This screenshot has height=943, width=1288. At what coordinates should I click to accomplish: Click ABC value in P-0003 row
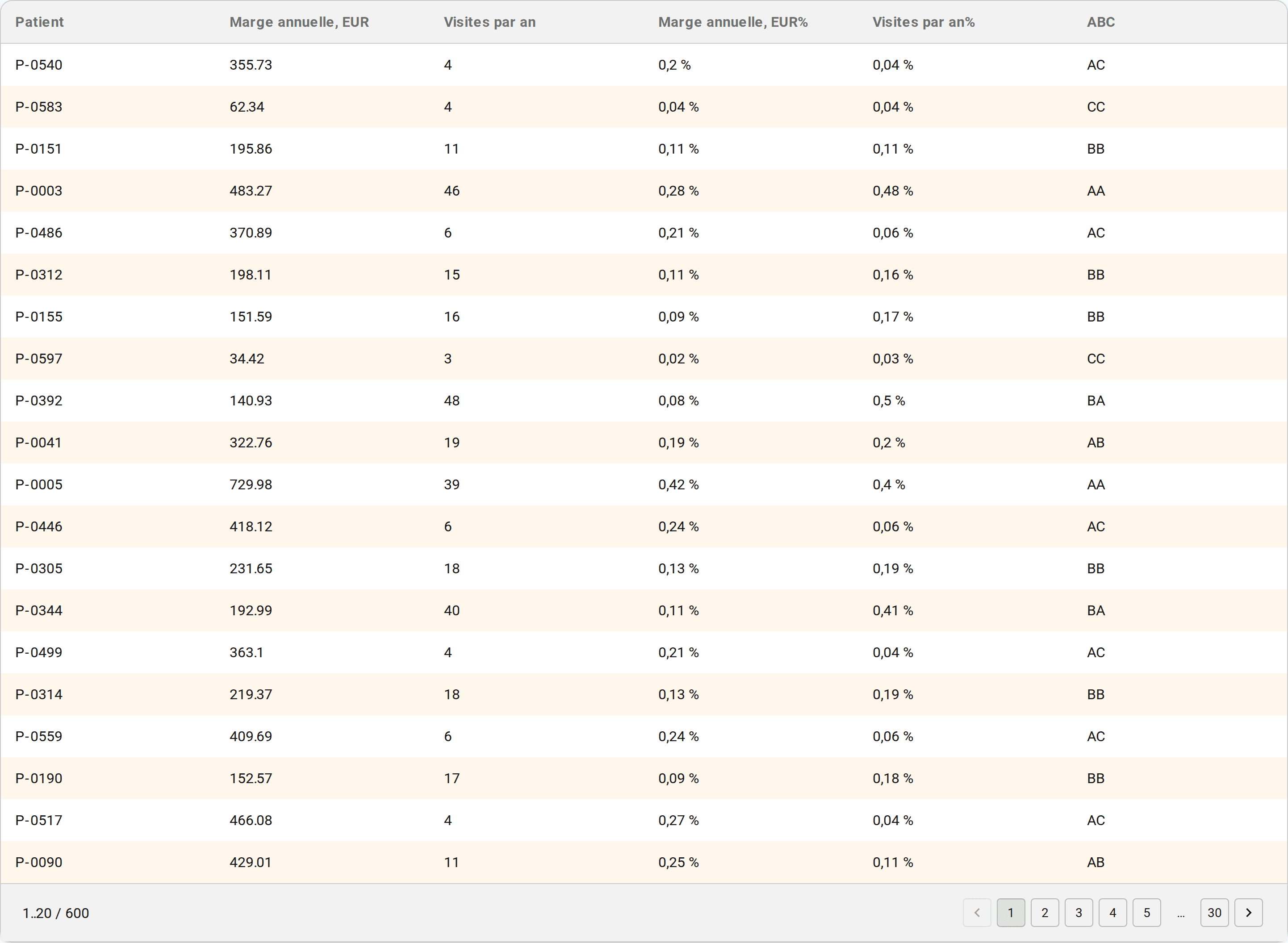[x=1096, y=191]
